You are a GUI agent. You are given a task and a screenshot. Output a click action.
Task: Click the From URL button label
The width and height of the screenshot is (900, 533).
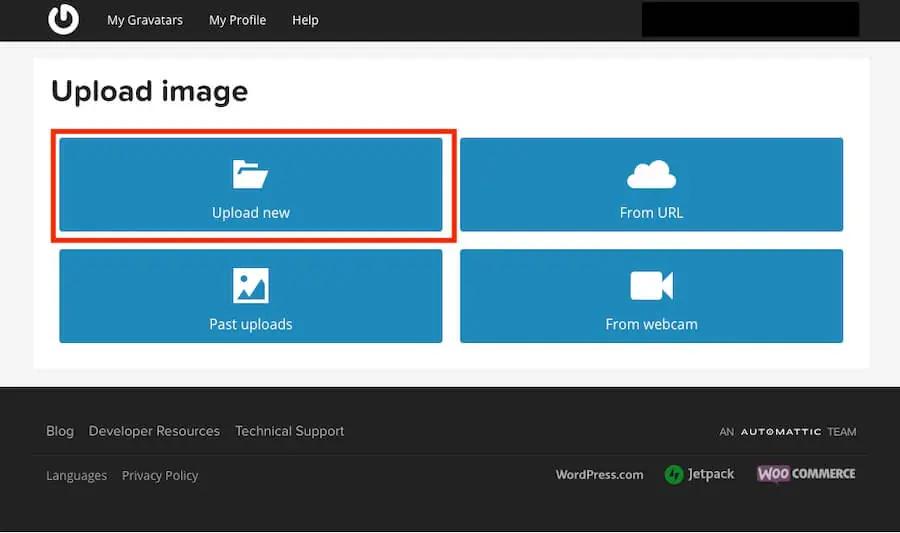(x=651, y=213)
